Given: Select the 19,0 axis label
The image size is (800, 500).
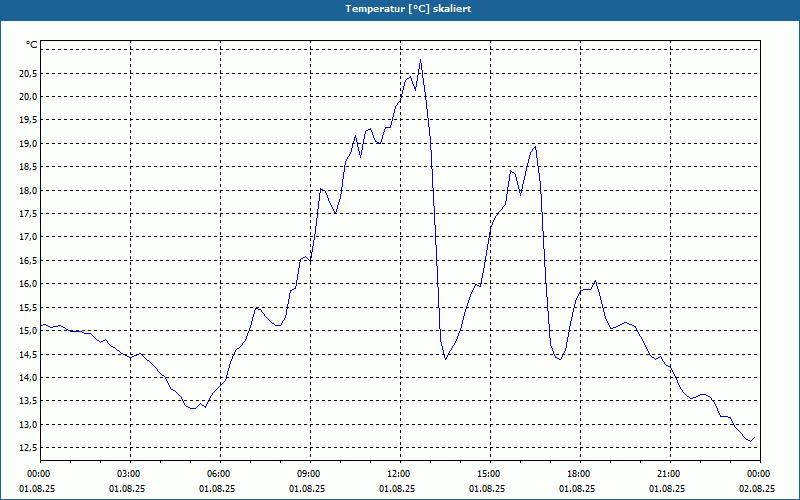Looking at the screenshot, I should click(x=28, y=144).
